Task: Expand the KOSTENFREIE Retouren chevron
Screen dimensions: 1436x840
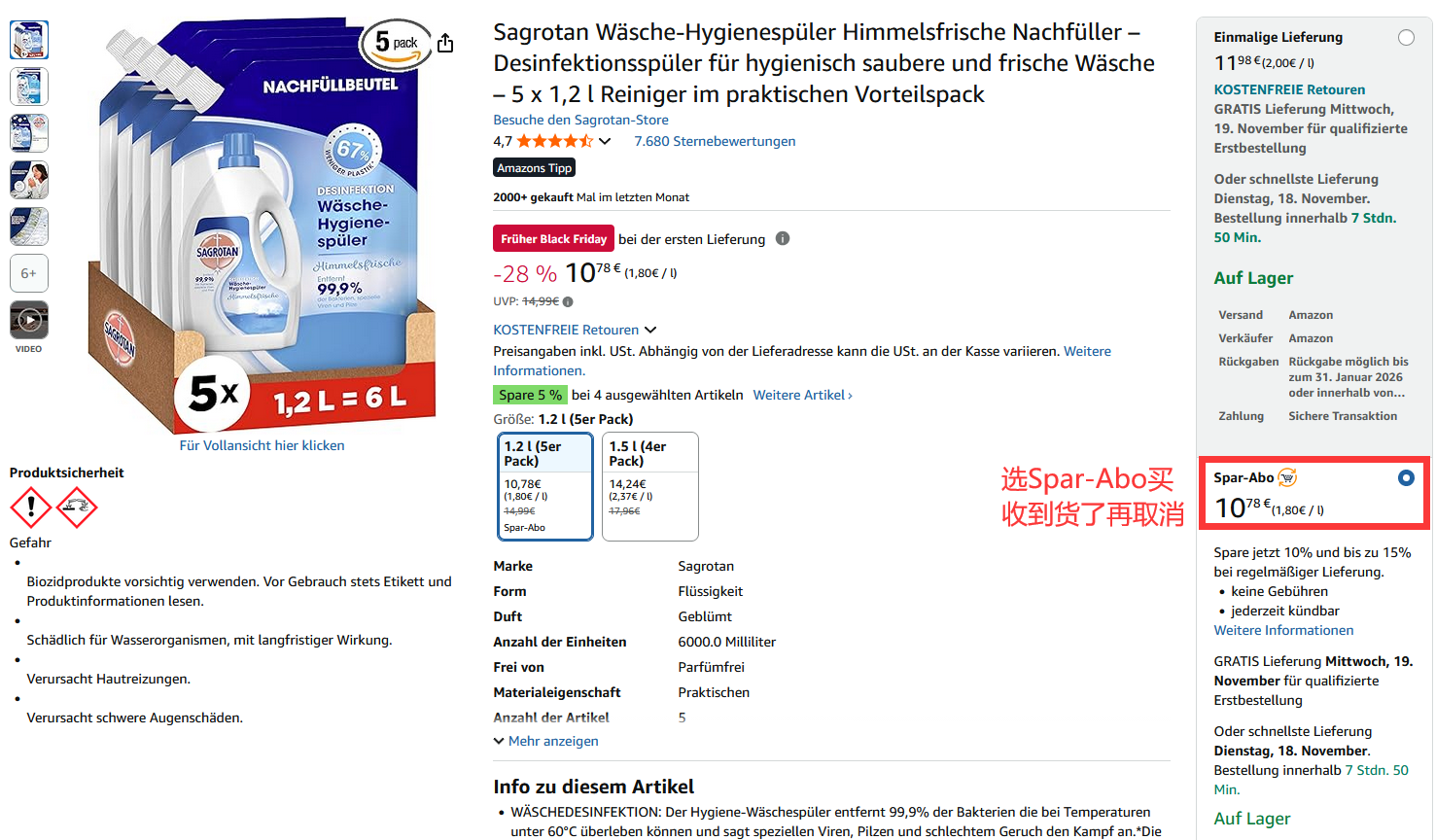Action: click(650, 330)
